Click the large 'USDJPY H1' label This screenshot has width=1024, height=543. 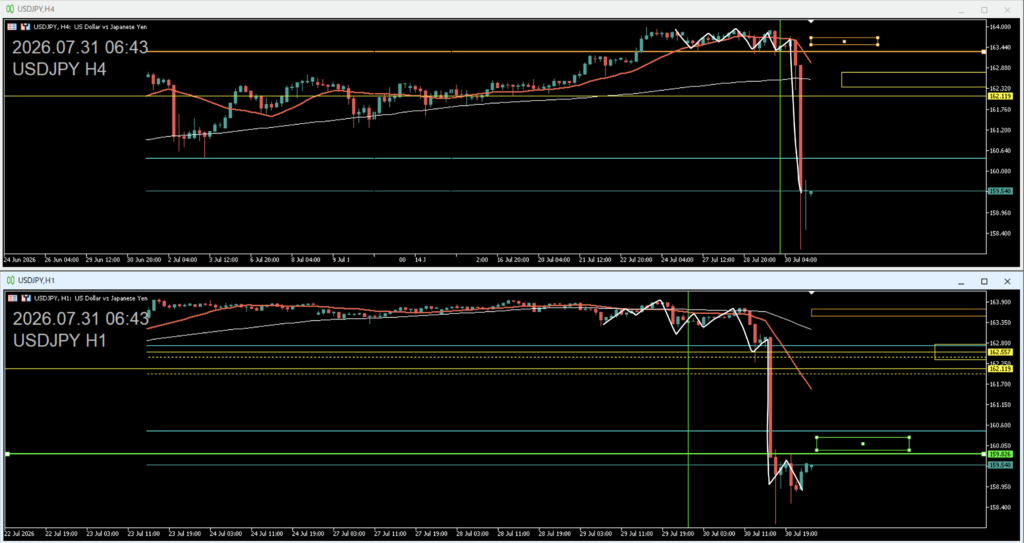[60, 340]
